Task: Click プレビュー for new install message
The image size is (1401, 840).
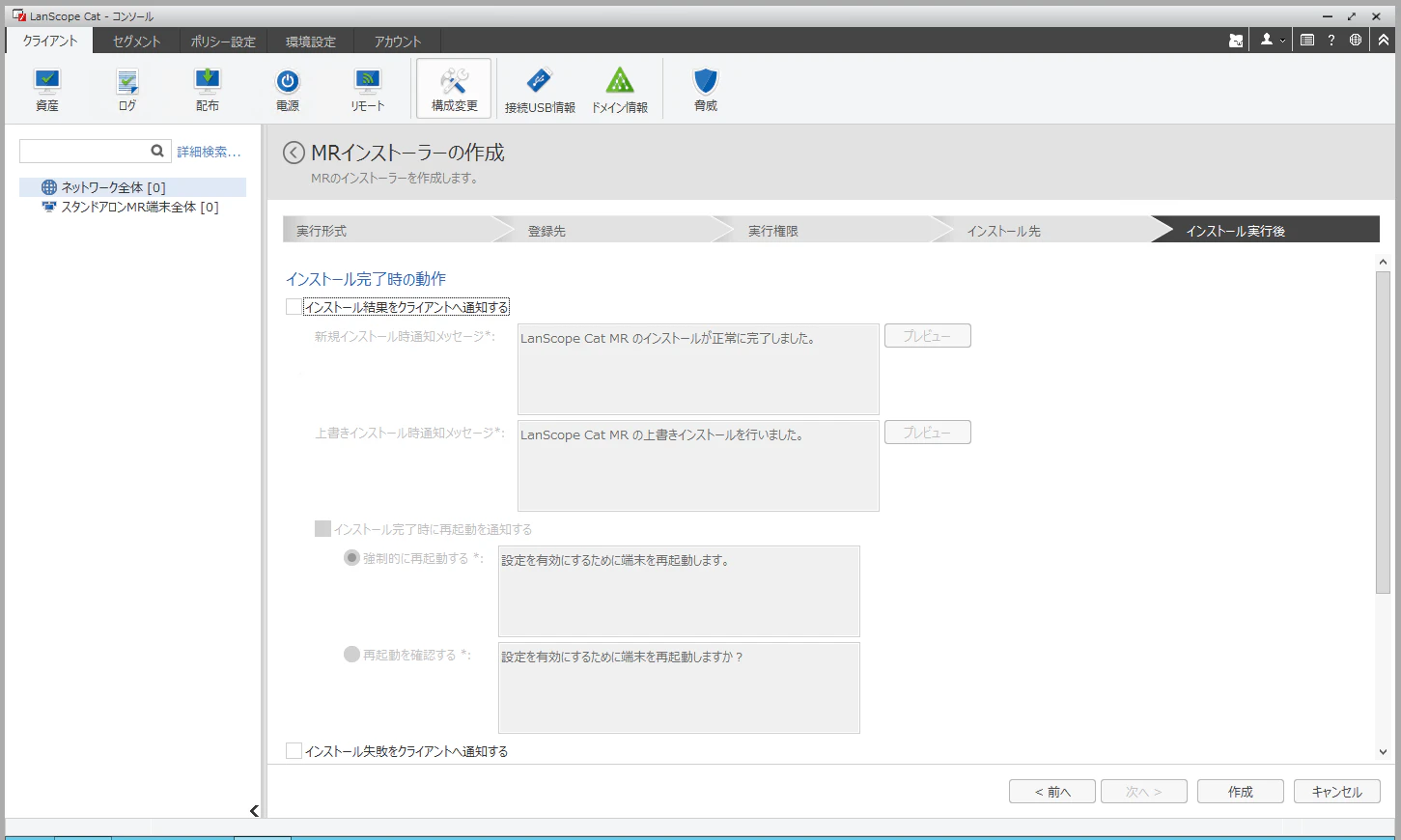Action: coord(928,336)
